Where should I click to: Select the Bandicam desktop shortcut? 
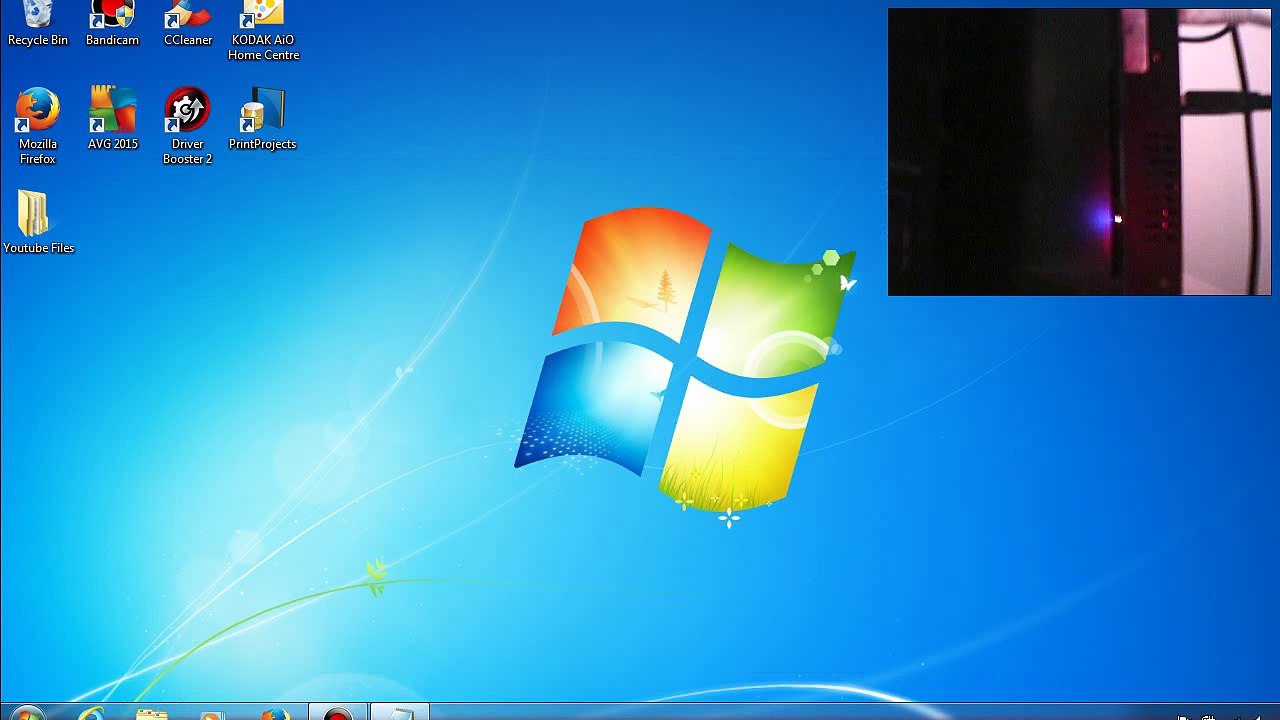112,24
